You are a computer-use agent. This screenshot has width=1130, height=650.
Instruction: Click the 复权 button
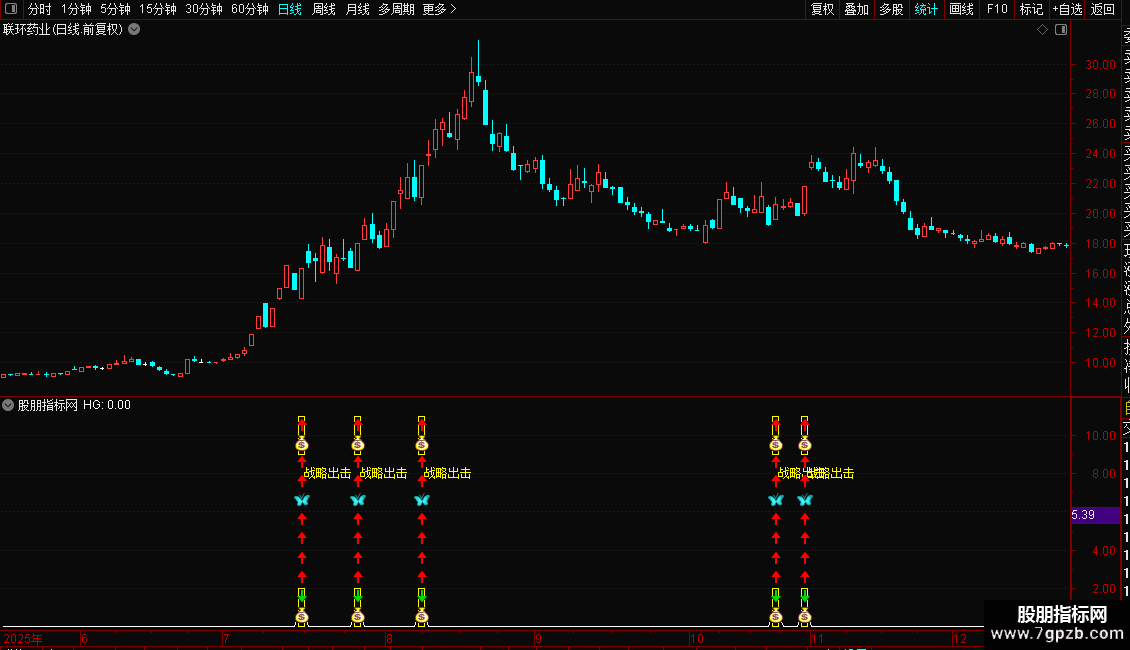point(822,9)
